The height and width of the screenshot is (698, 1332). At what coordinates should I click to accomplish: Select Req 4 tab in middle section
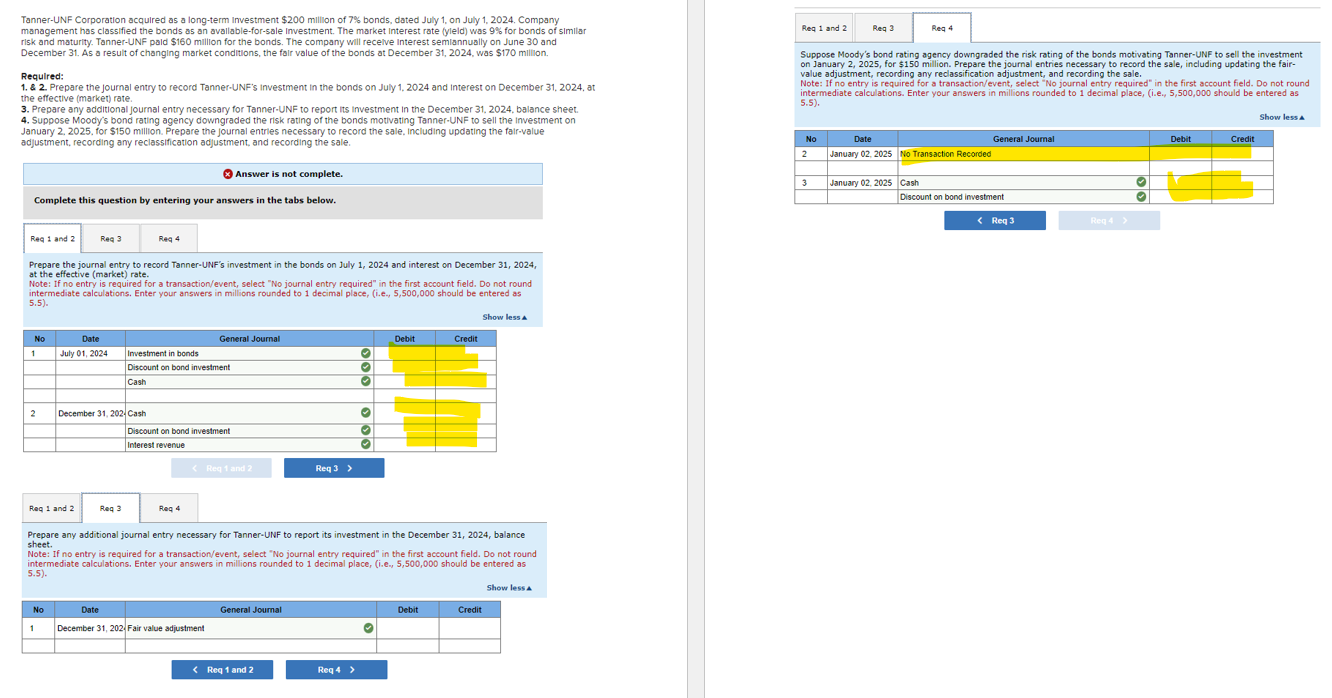click(169, 509)
